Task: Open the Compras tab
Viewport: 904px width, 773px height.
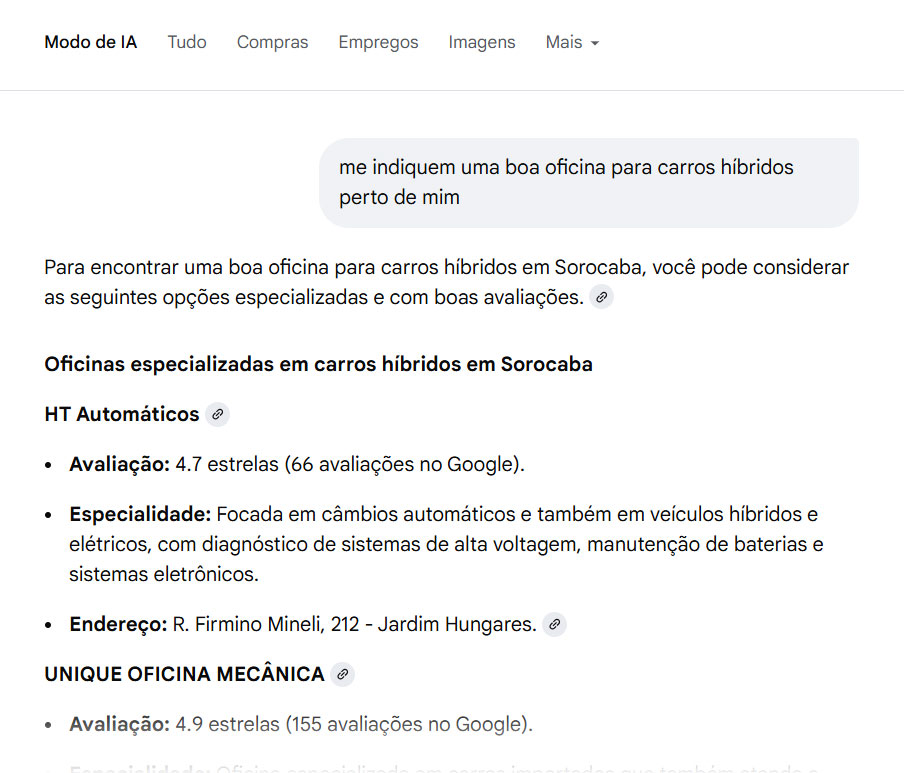Action: coord(272,42)
